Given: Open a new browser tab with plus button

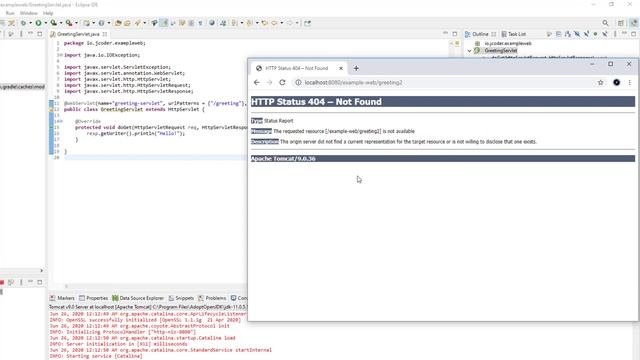Looking at the screenshot, I should pyautogui.click(x=356, y=68).
